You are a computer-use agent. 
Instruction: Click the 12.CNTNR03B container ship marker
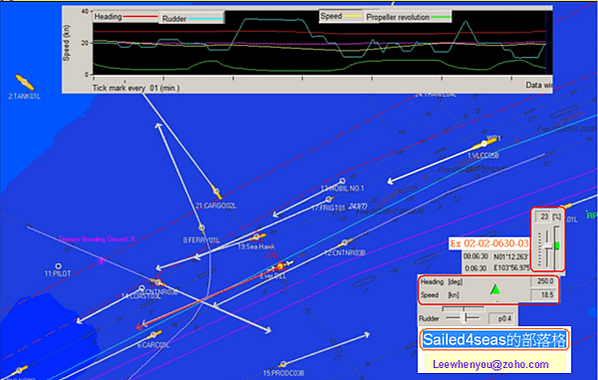pyautogui.click(x=345, y=242)
